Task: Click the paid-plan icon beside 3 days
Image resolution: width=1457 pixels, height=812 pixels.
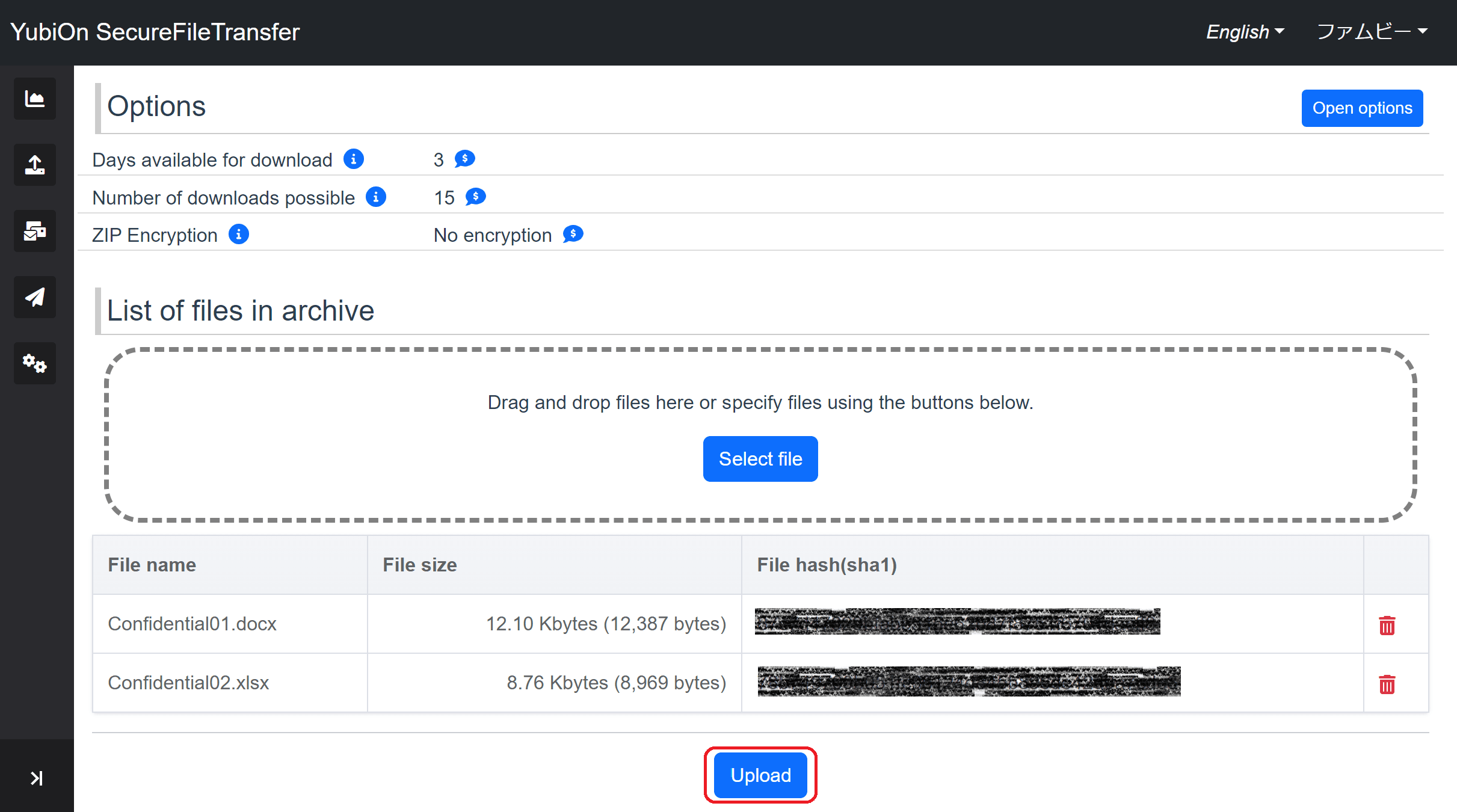Action: click(x=465, y=159)
